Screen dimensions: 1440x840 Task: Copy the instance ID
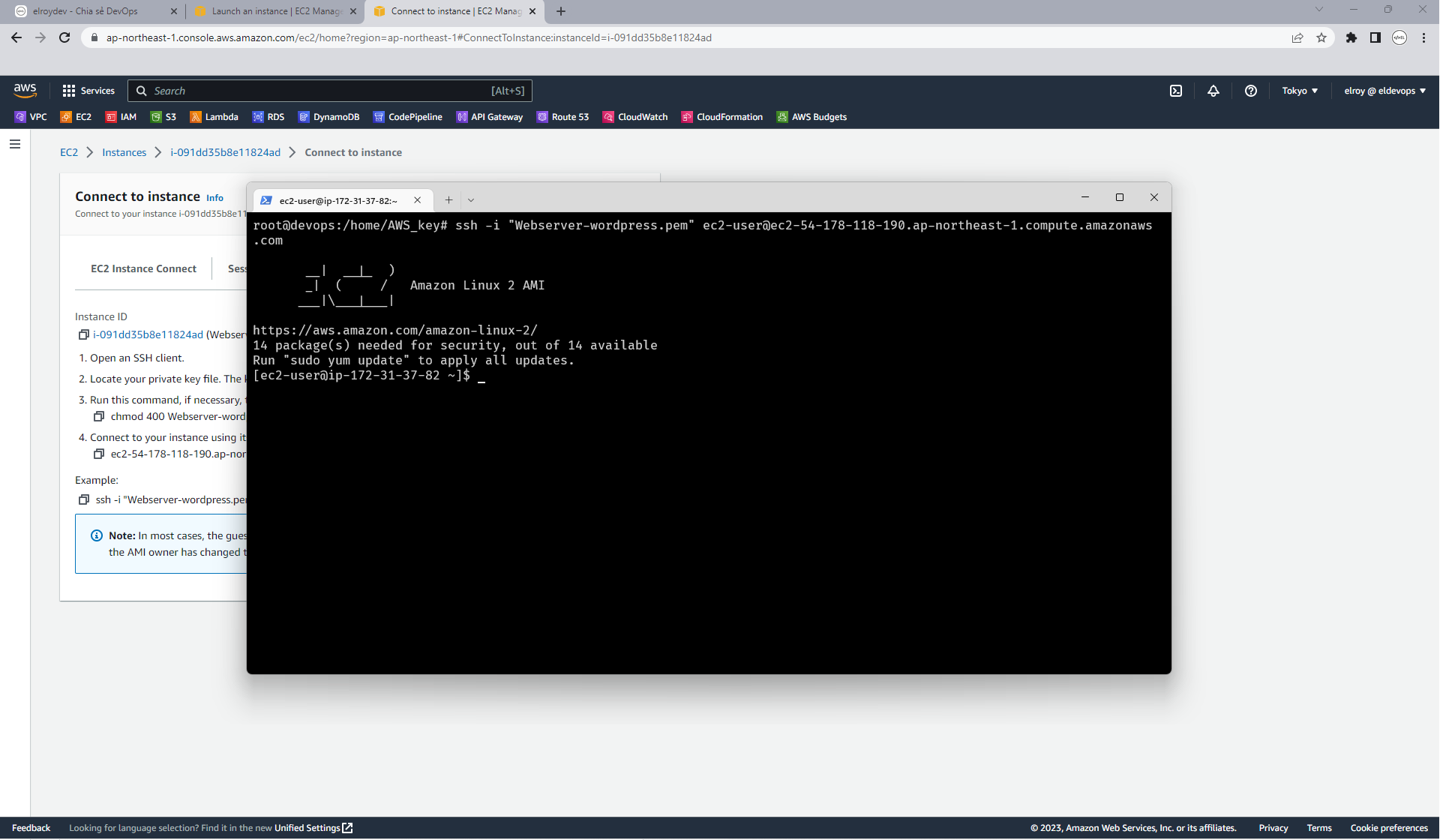(84, 334)
